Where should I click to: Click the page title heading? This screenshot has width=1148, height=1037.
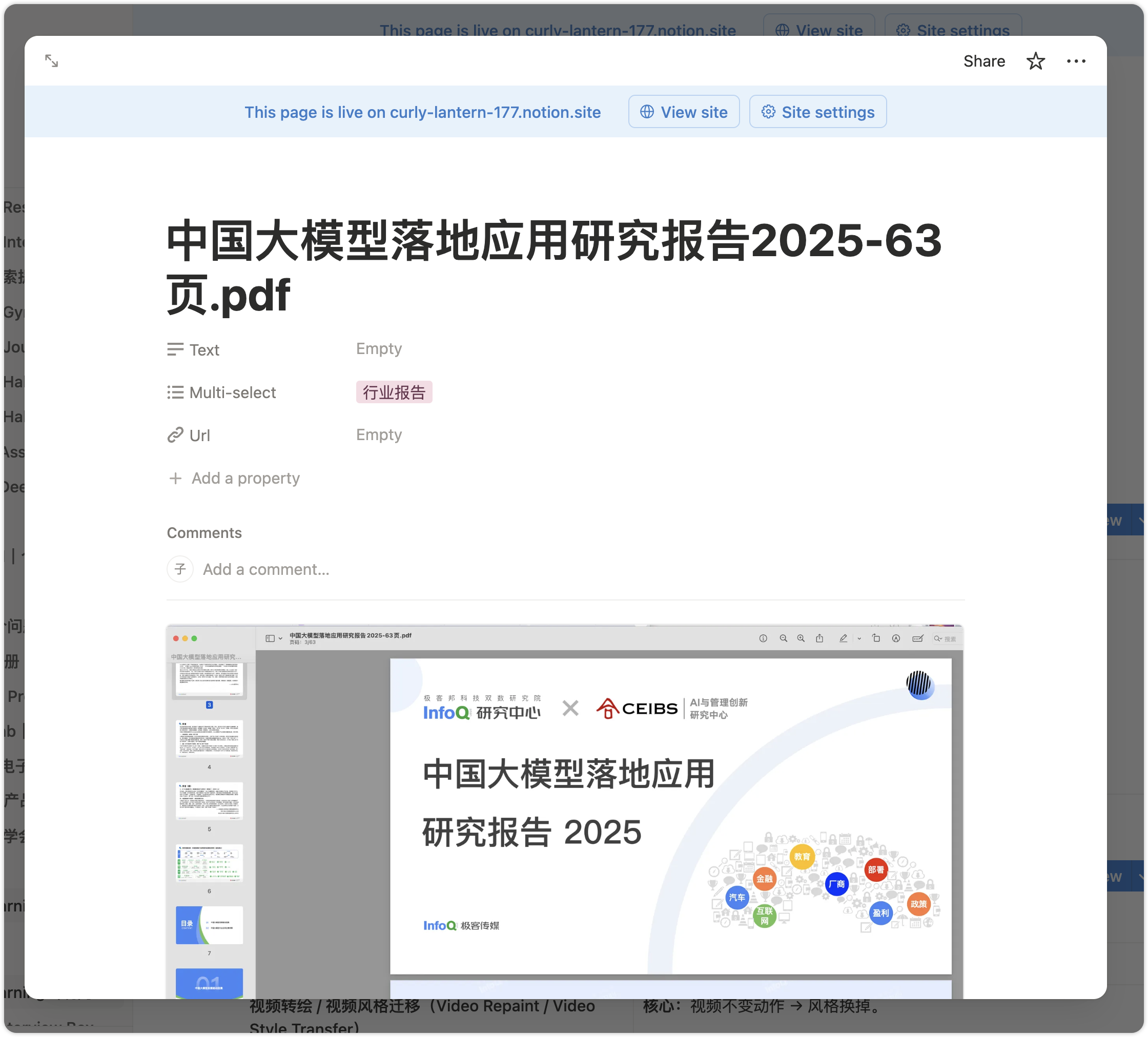coord(553,267)
